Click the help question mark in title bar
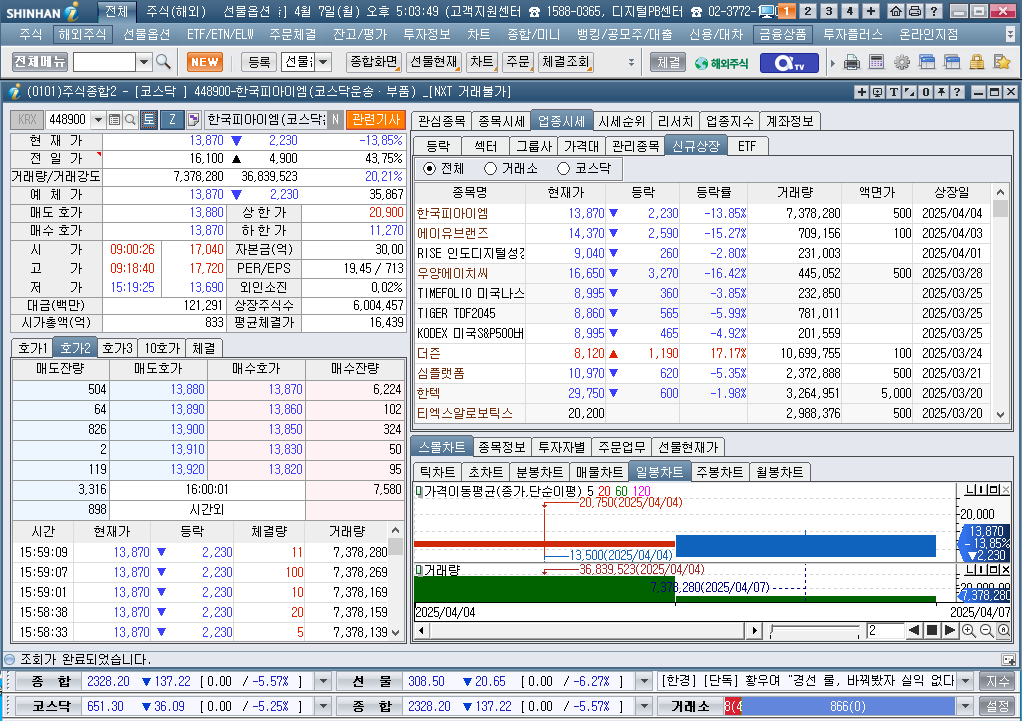The width and height of the screenshot is (1022, 721). 933,11
